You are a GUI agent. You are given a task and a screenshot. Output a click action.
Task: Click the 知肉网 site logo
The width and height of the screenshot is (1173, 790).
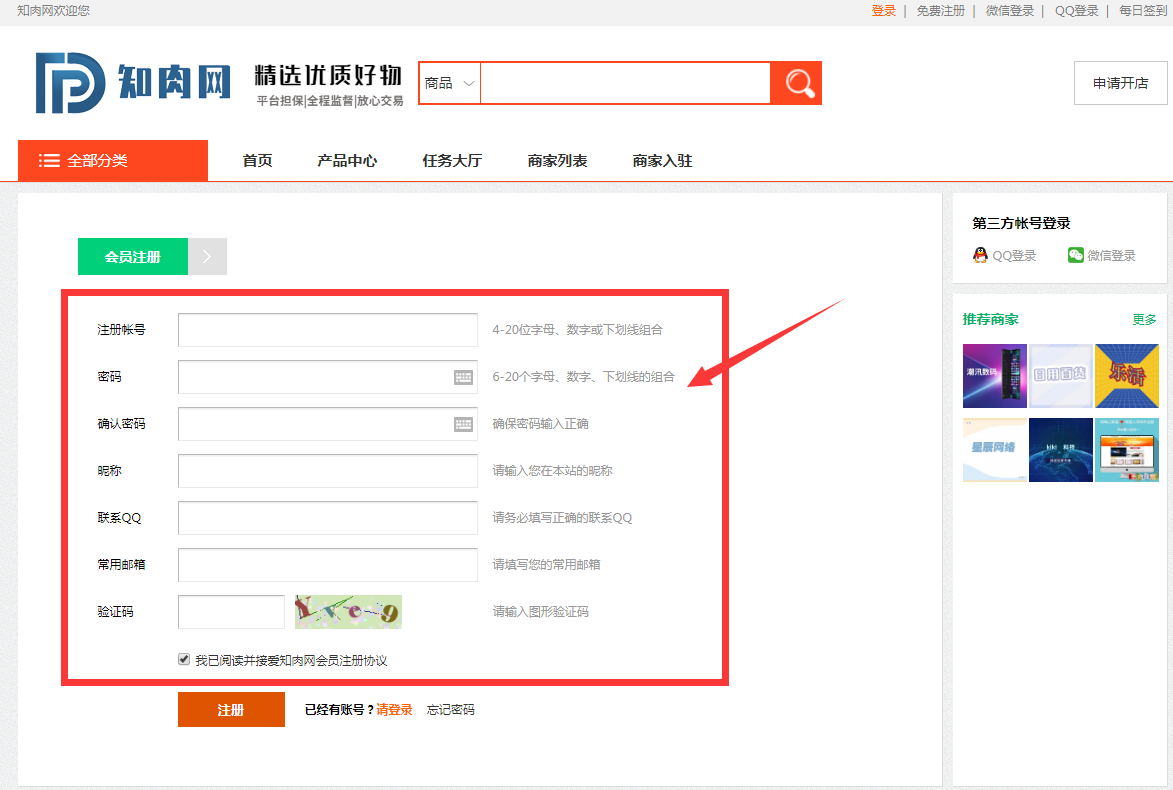pyautogui.click(x=133, y=82)
